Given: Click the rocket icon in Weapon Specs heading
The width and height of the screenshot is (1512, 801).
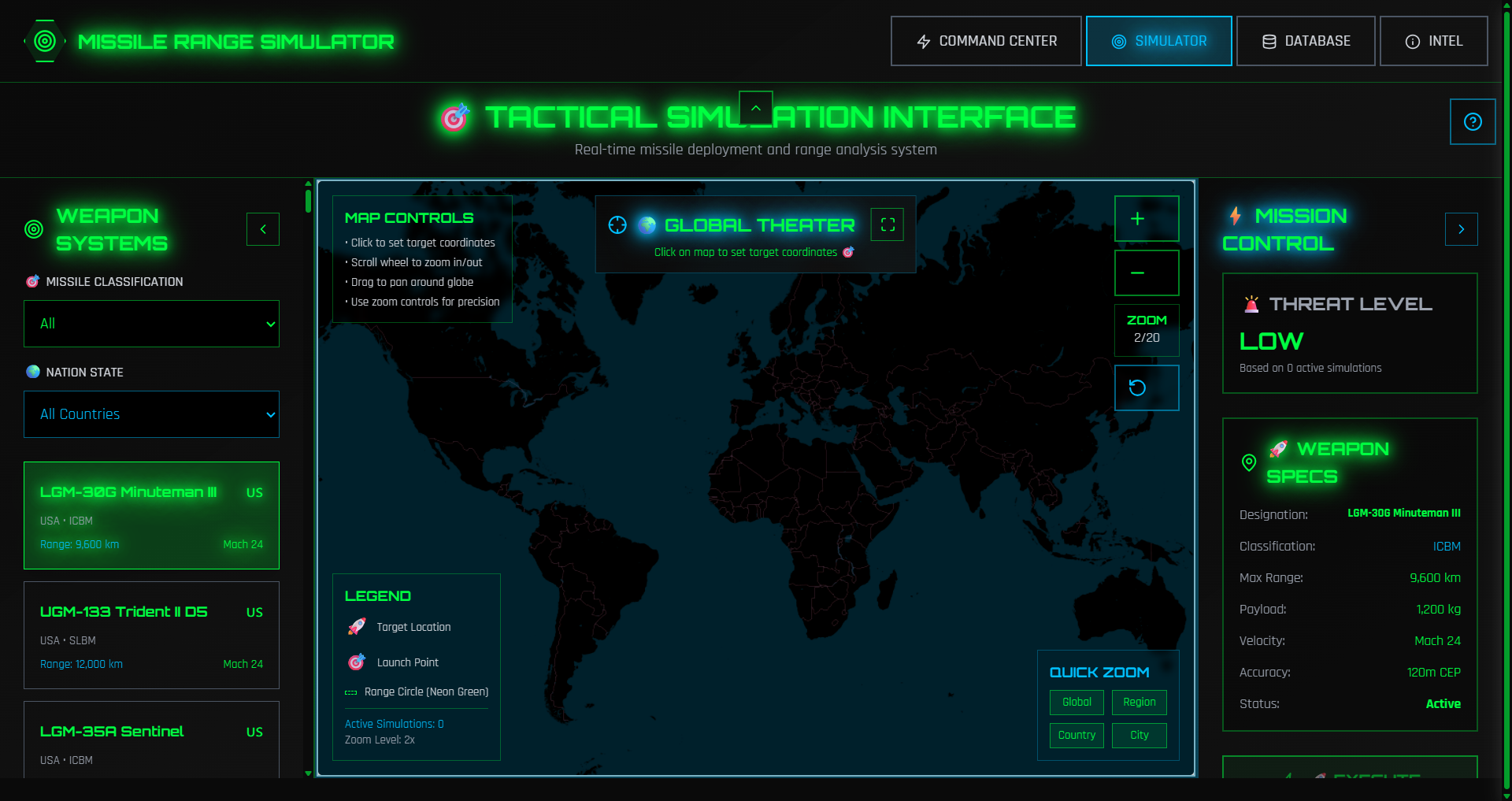Looking at the screenshot, I should [x=1278, y=449].
